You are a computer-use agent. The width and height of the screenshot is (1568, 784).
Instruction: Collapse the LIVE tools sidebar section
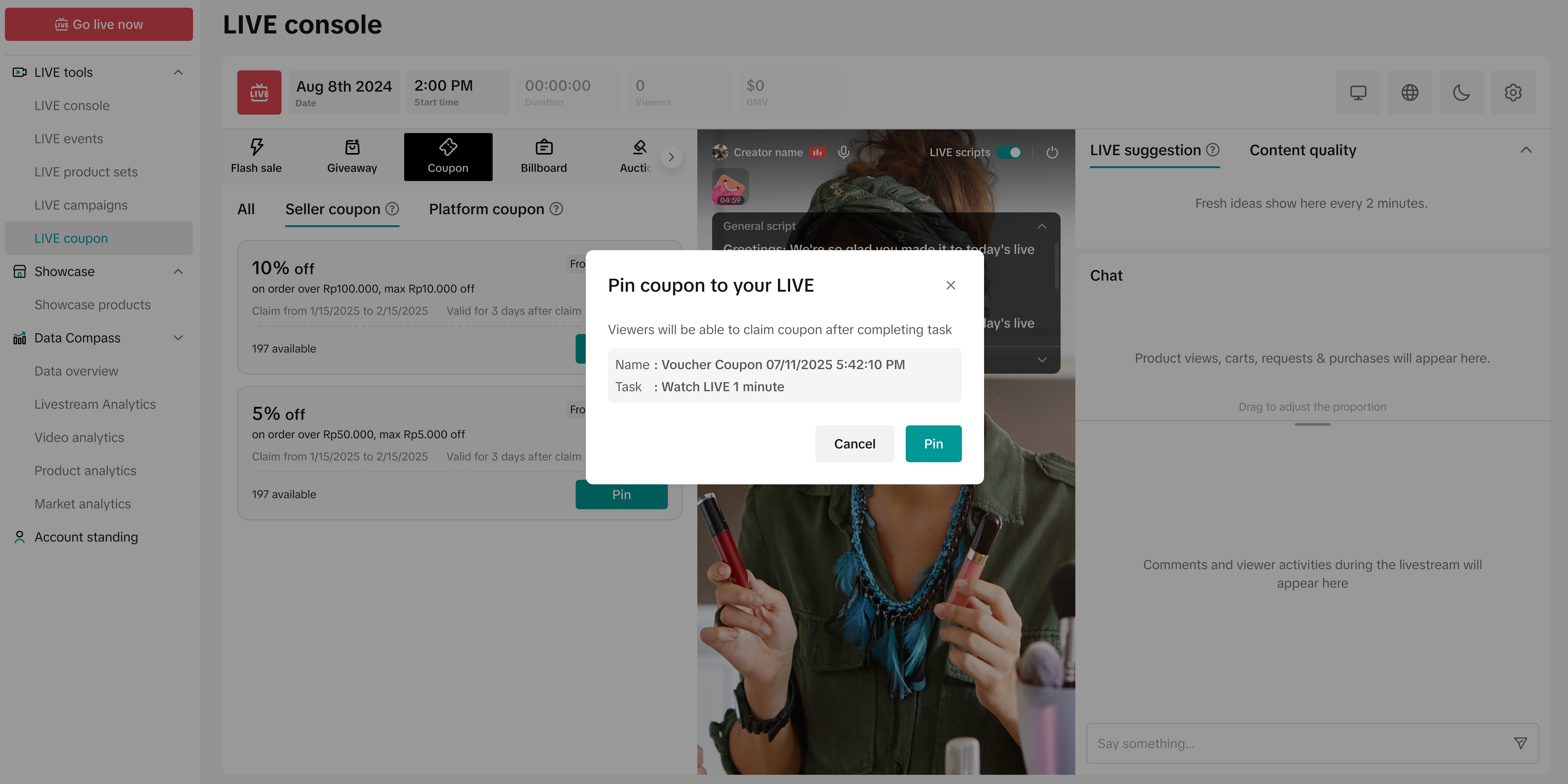[x=178, y=73]
